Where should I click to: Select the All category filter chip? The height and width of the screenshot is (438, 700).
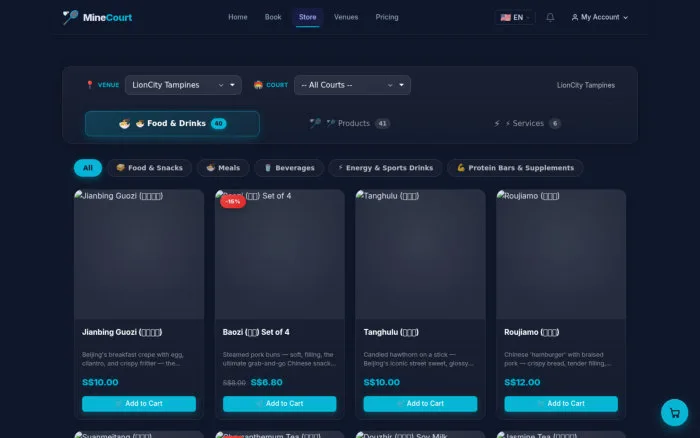(88, 168)
